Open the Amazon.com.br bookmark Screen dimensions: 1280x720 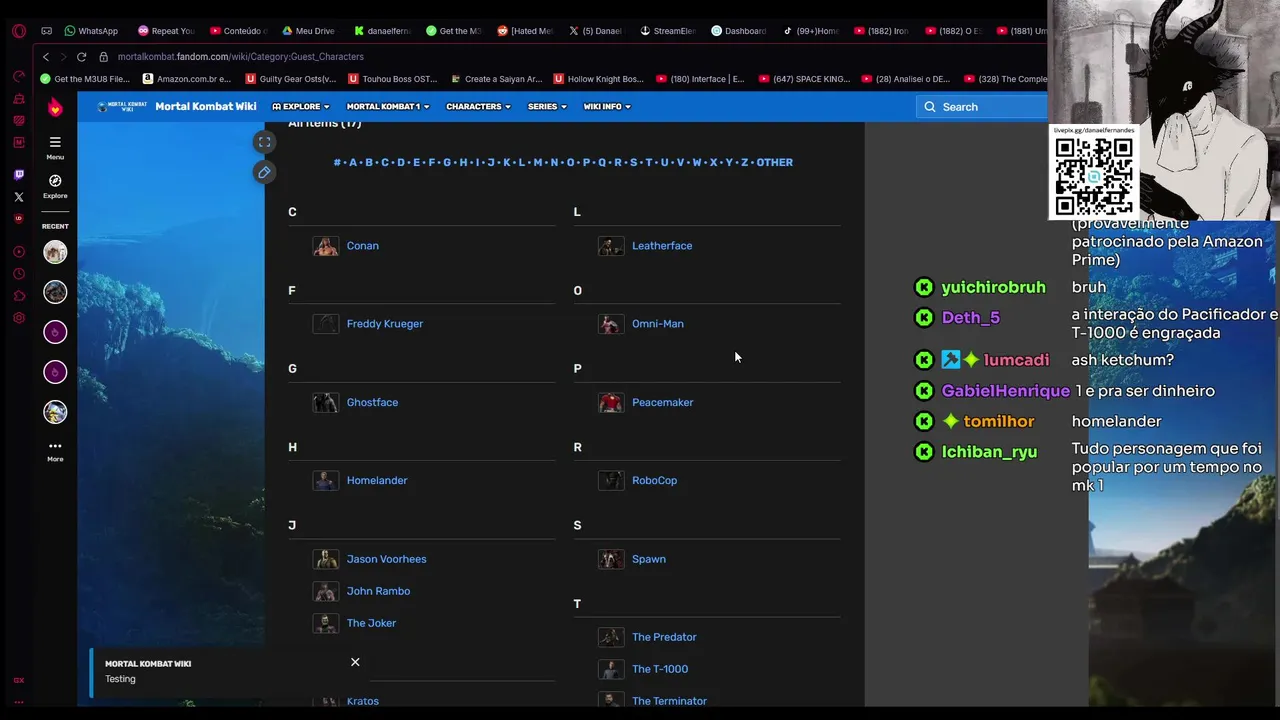(187, 79)
